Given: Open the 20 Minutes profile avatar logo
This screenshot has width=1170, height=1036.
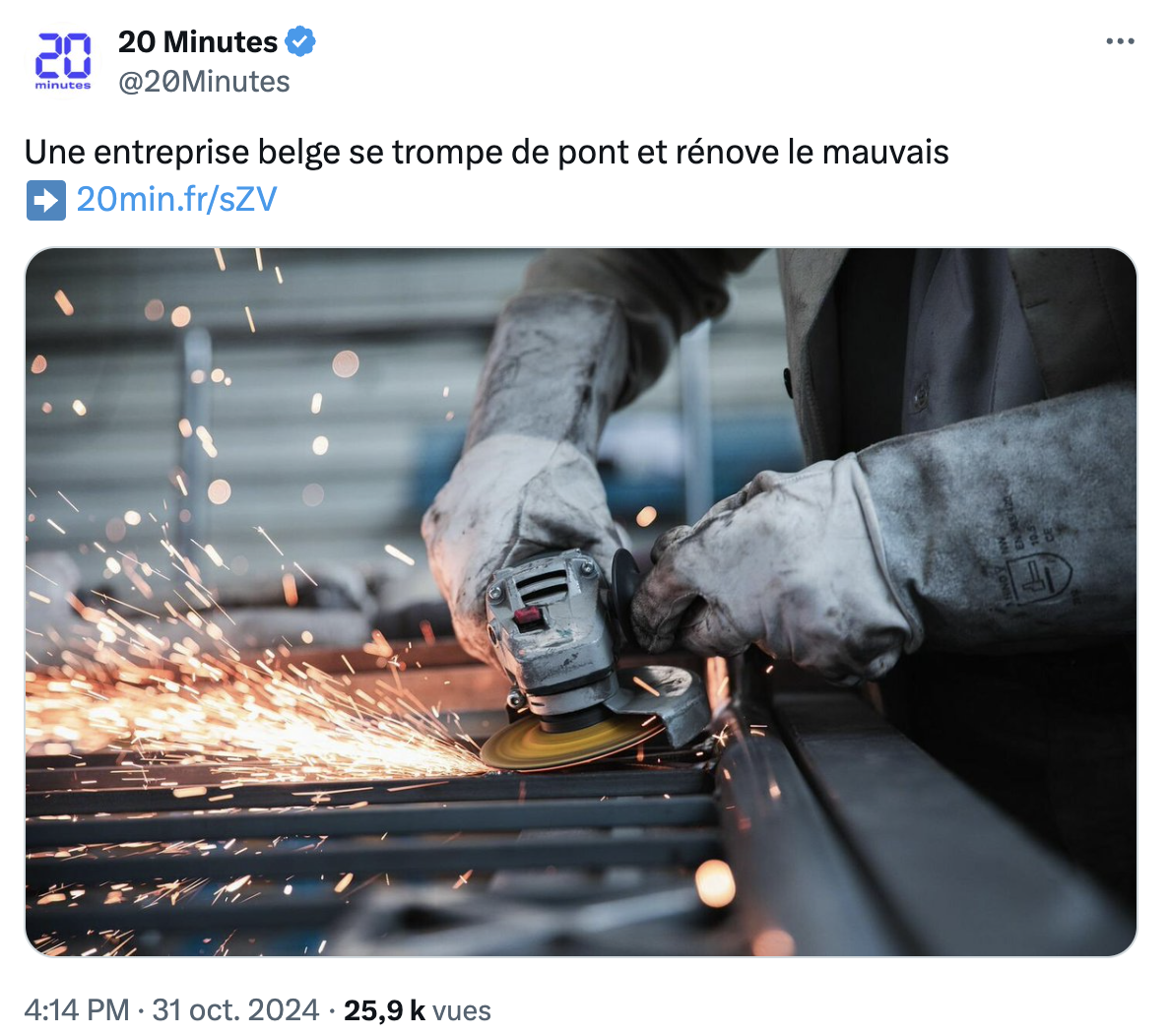Looking at the screenshot, I should click(63, 61).
